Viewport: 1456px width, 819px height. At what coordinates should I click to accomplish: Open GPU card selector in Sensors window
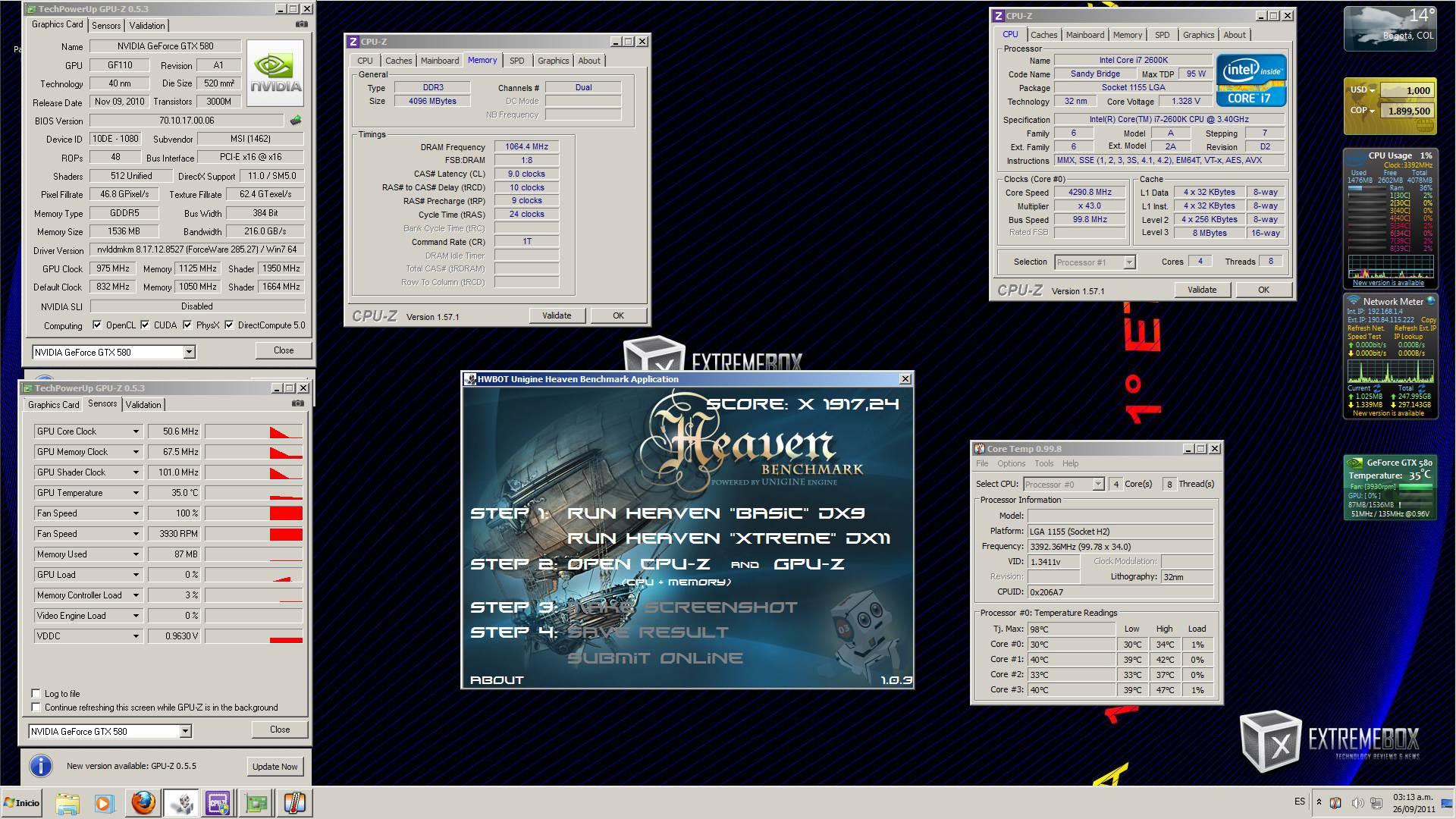click(110, 731)
